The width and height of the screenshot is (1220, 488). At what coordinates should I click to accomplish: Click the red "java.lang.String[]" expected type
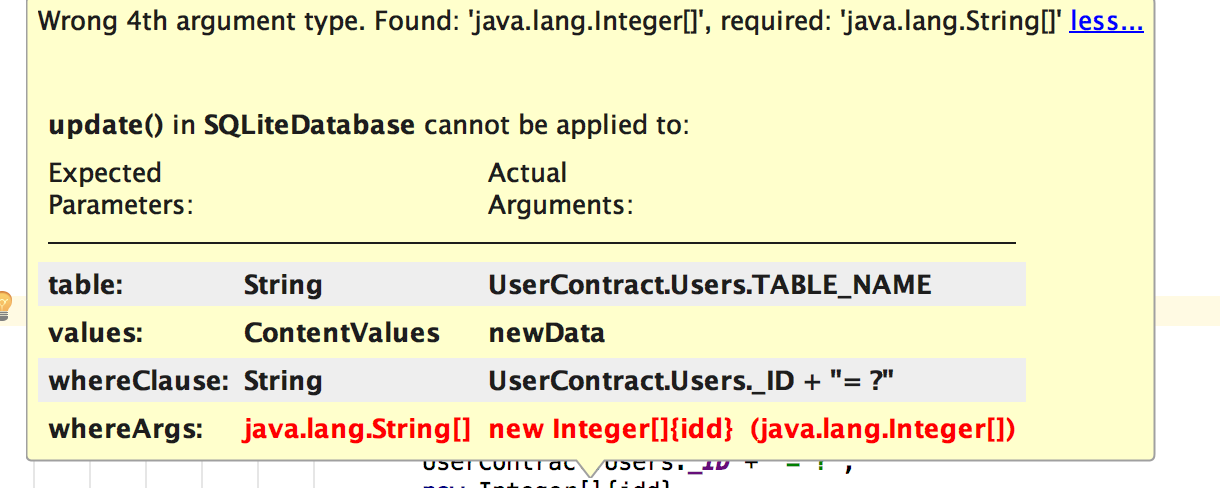pyautogui.click(x=357, y=429)
